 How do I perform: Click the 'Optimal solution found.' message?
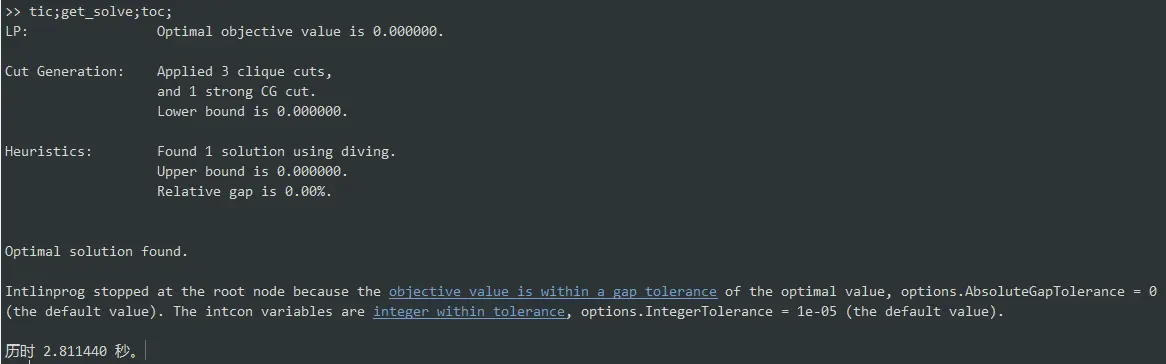tap(97, 252)
